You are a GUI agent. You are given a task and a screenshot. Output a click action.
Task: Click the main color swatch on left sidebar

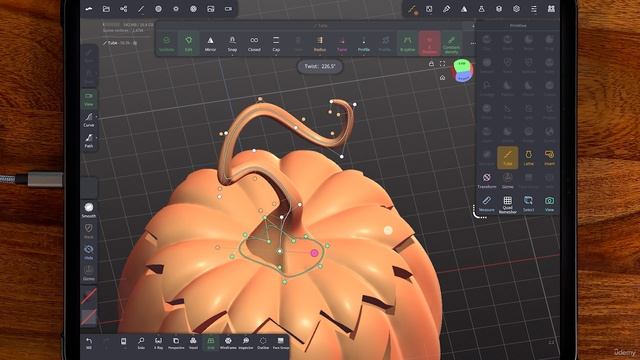point(89,296)
